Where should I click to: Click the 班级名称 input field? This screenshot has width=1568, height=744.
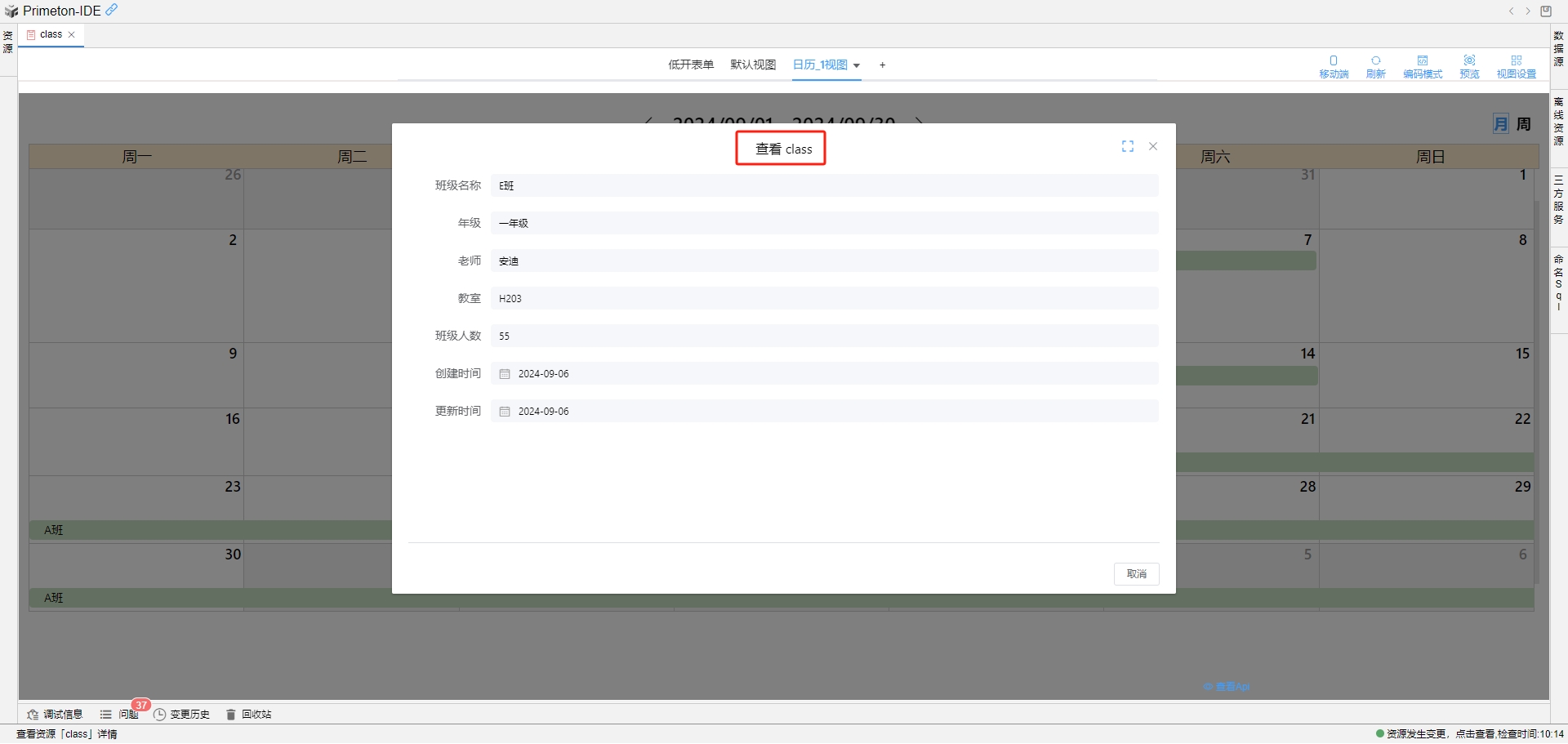tap(824, 186)
